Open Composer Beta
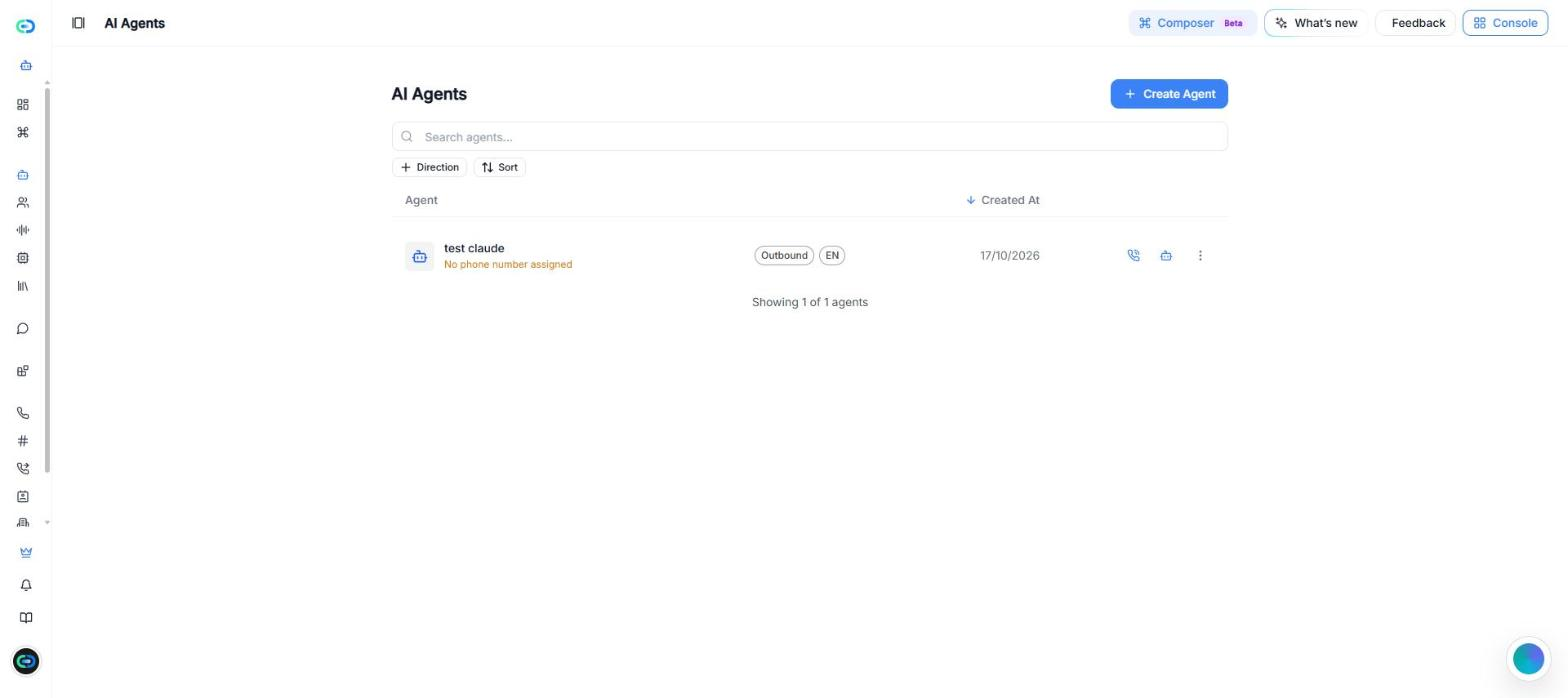Screen dimensions: 1568x698 (x=1192, y=23)
